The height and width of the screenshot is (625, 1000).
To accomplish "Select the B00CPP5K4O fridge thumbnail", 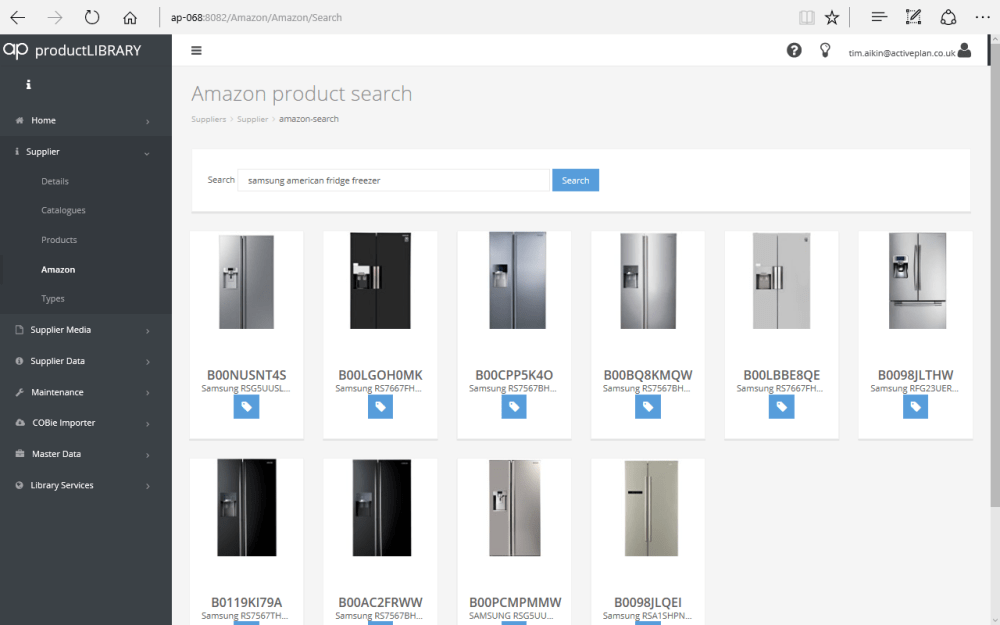I will 514,281.
